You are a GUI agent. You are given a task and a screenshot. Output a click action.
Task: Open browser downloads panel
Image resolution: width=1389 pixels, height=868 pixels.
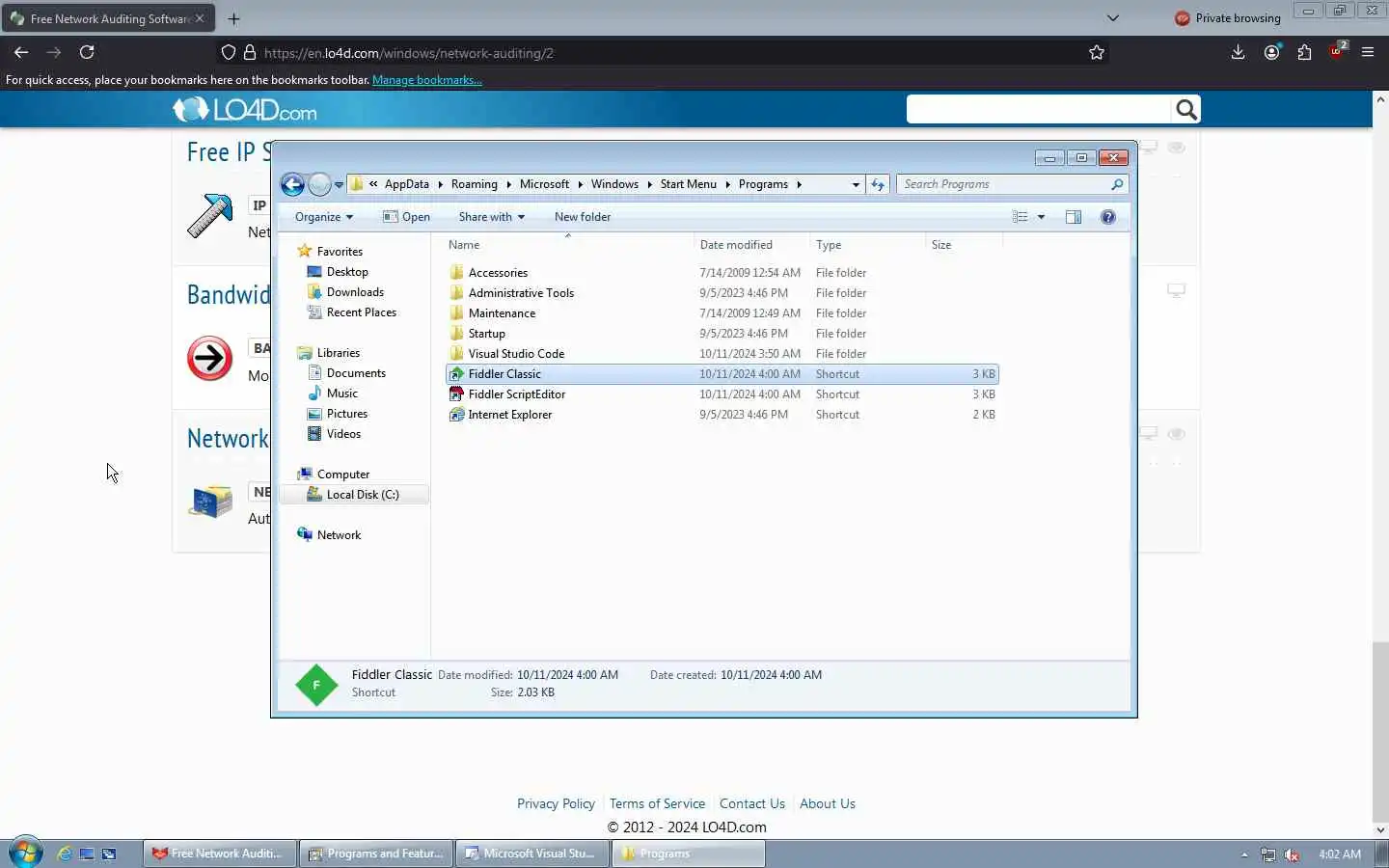click(1238, 52)
